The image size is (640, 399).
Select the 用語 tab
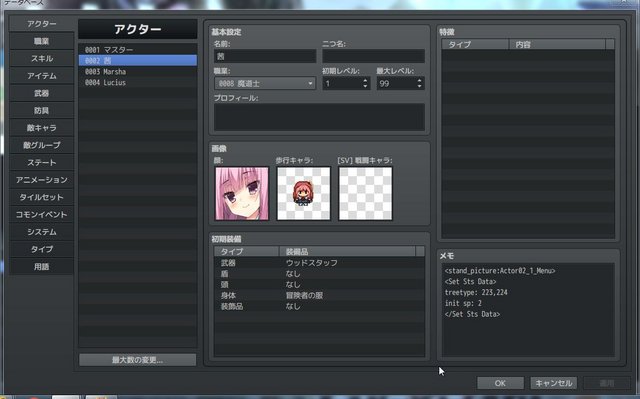click(x=42, y=267)
